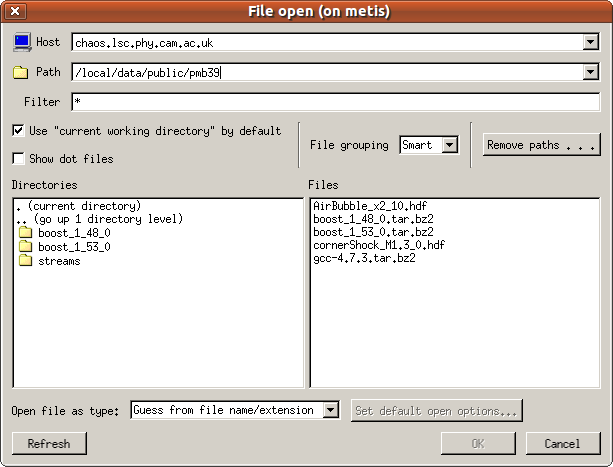Open the file type "Guess from file name/extension" dropdown

[x=333, y=410]
